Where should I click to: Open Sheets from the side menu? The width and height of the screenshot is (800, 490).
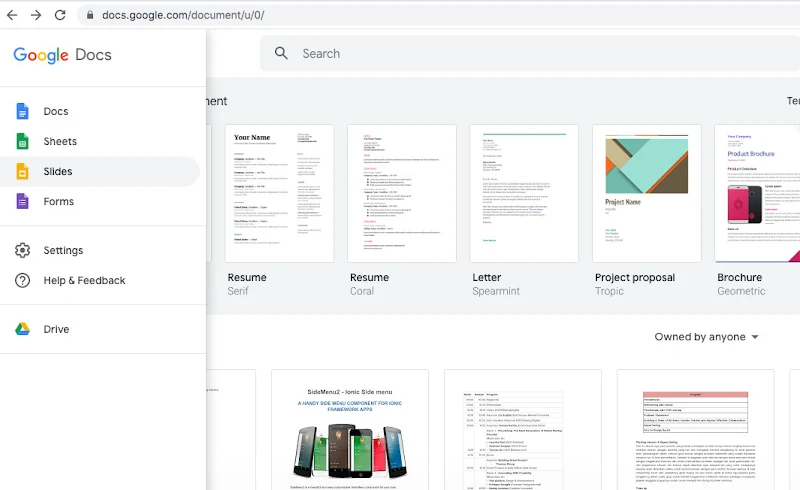pyautogui.click(x=99, y=141)
